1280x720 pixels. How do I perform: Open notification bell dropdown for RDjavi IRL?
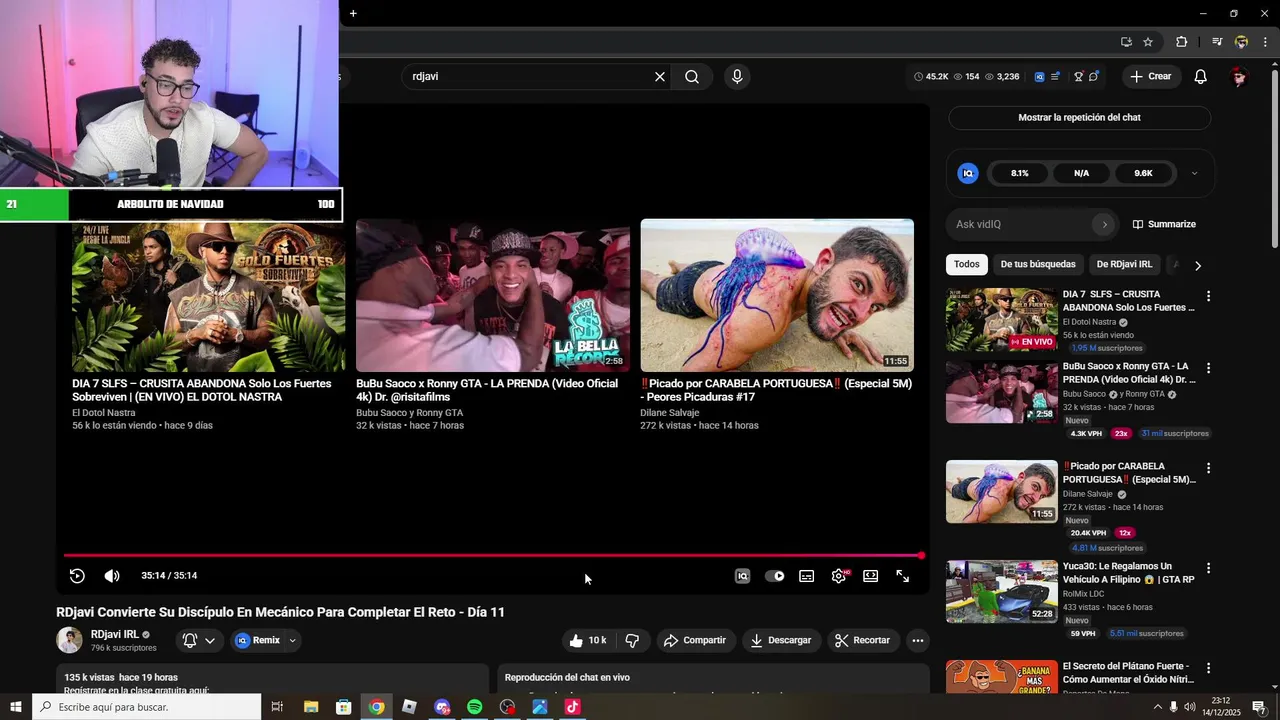click(x=199, y=640)
